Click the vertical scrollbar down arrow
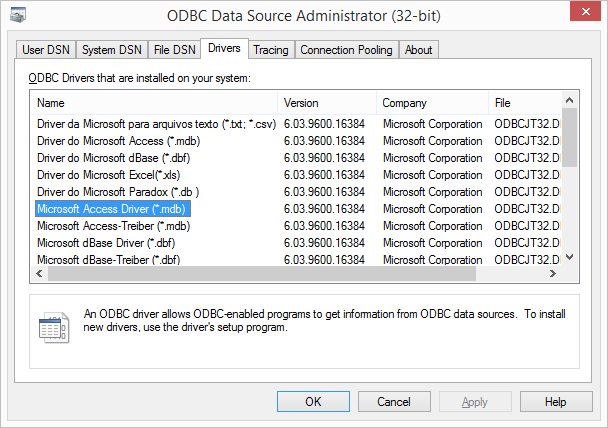608x428 pixels. click(569, 257)
